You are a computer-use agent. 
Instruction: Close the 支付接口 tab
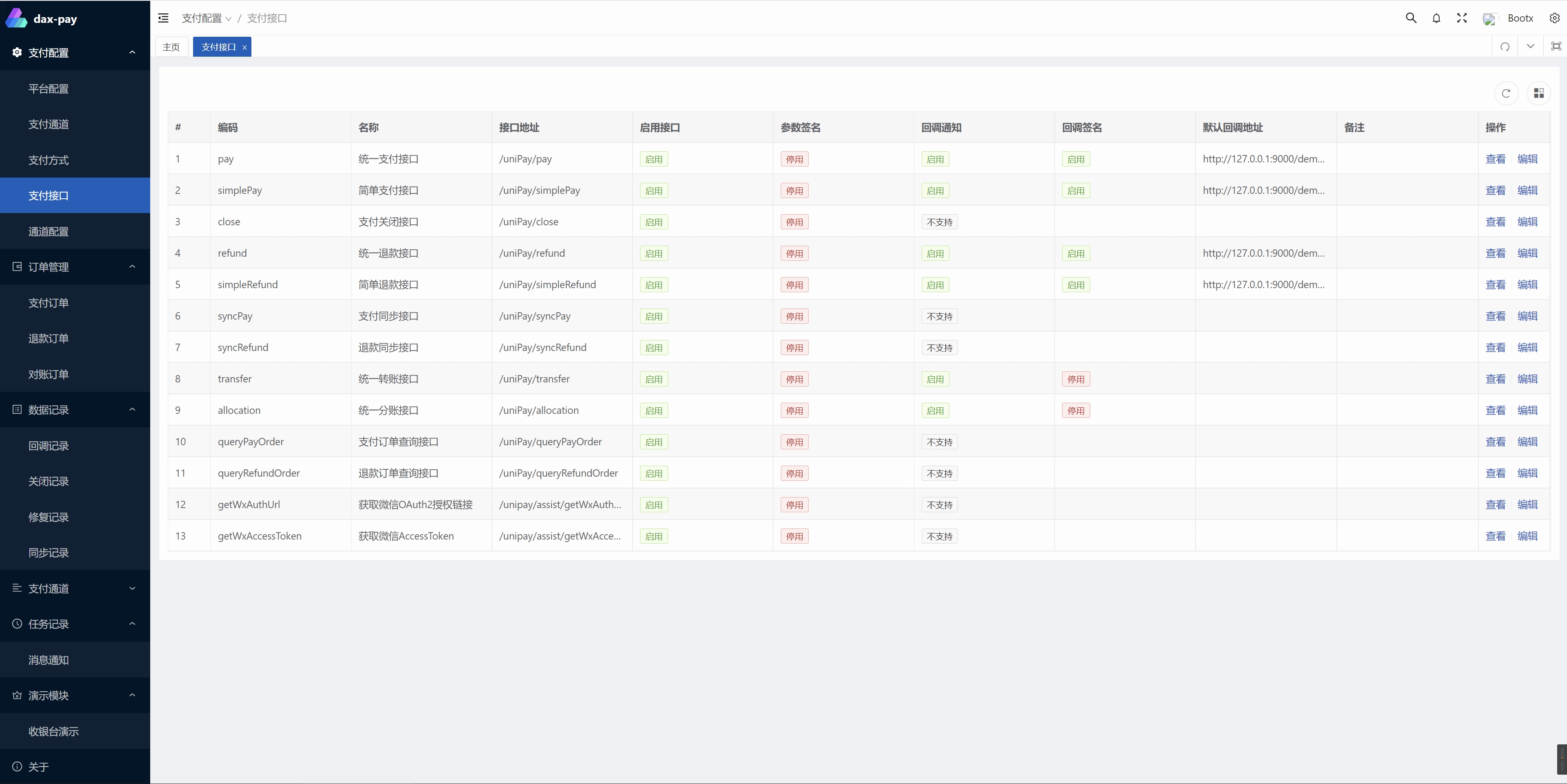(244, 47)
